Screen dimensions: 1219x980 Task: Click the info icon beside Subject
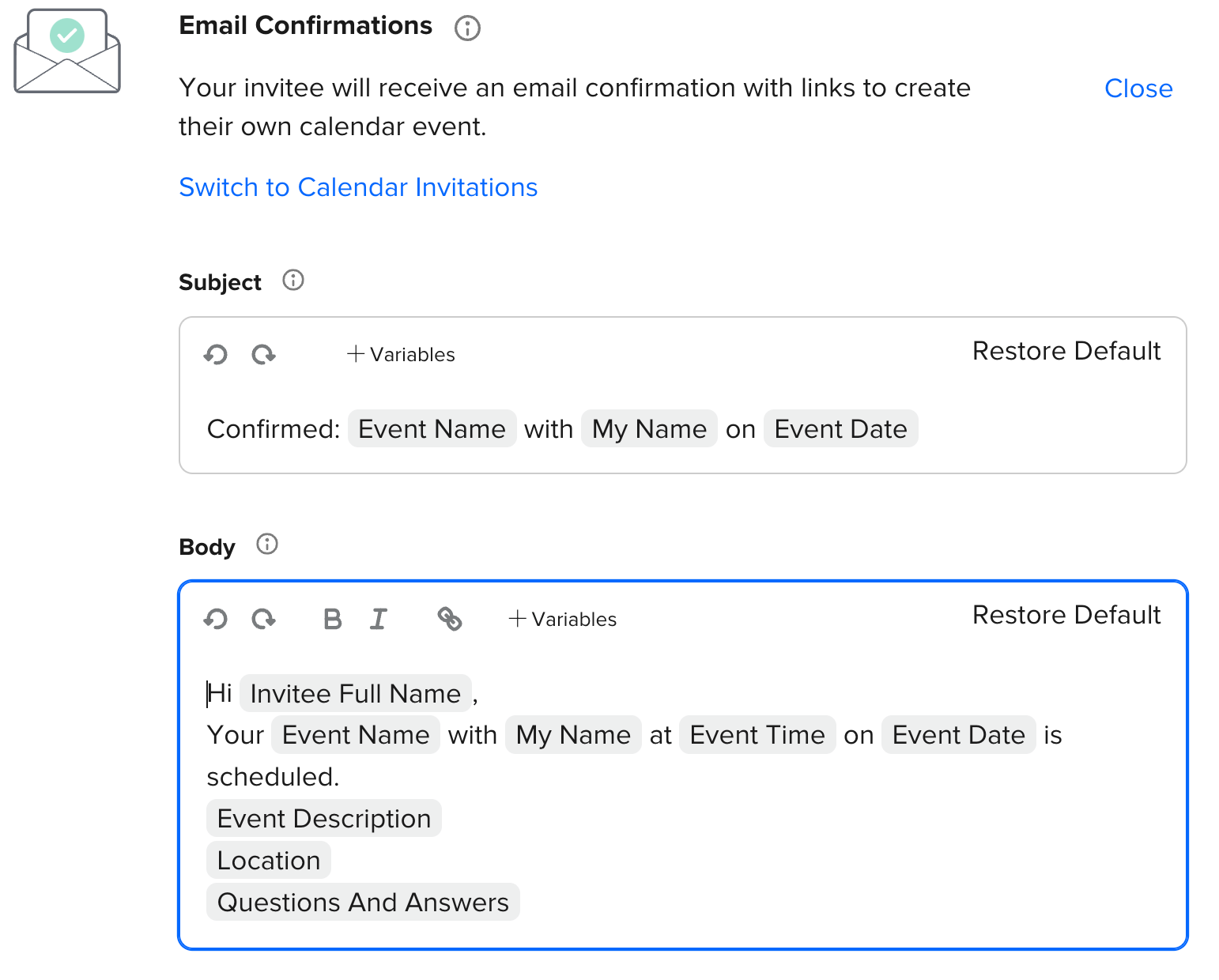pyautogui.click(x=293, y=281)
